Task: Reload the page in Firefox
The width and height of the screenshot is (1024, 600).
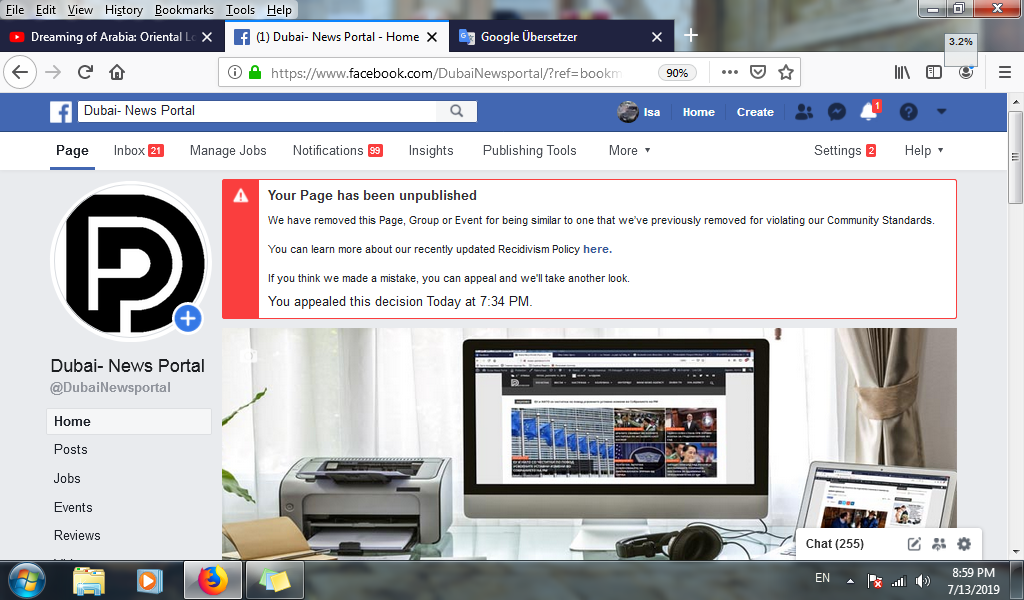Action: pyautogui.click(x=85, y=72)
